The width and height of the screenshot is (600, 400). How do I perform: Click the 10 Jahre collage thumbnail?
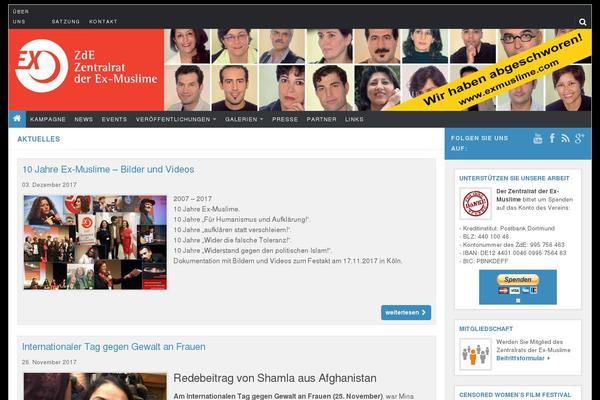[95, 242]
